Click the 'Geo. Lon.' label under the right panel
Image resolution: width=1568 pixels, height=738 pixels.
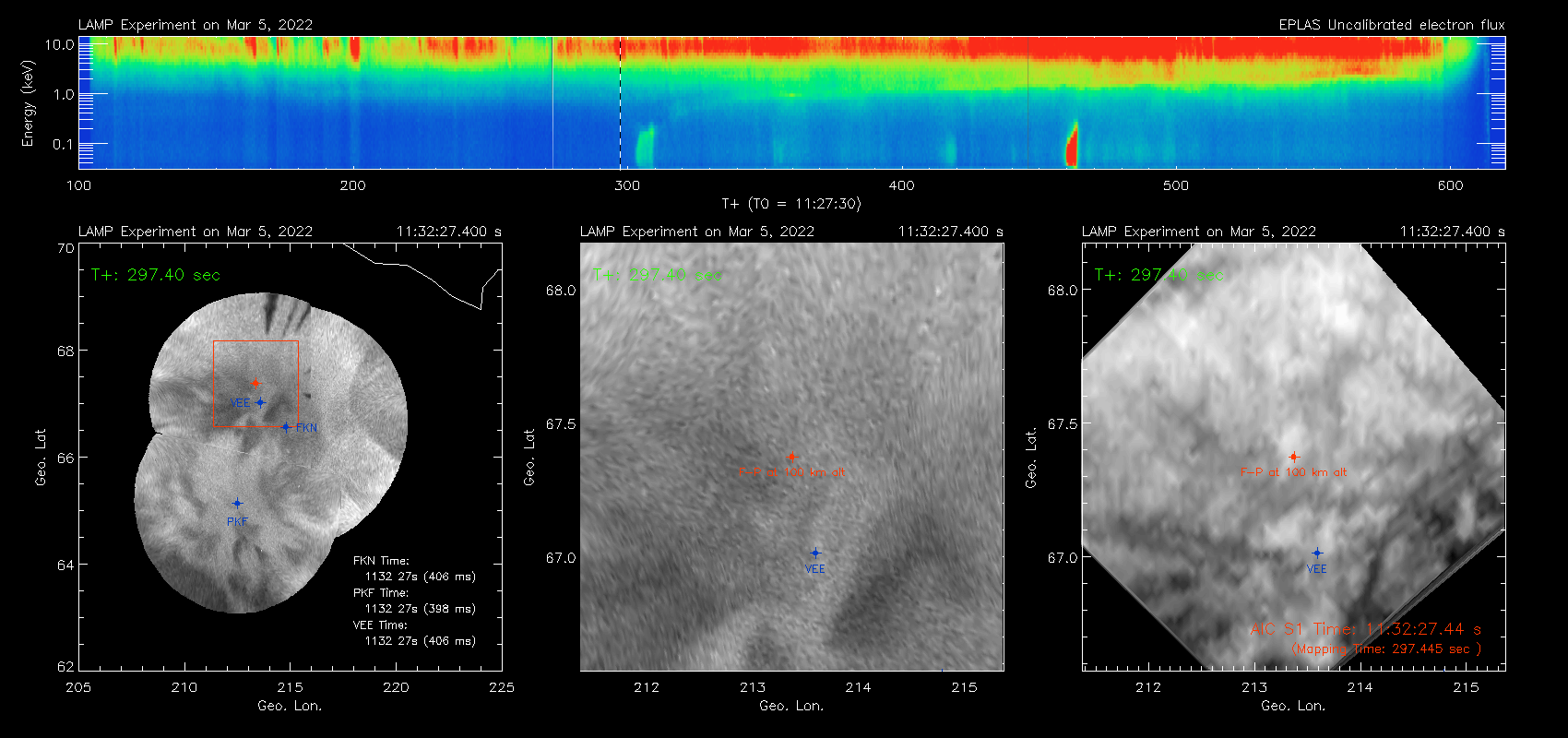tap(1293, 706)
